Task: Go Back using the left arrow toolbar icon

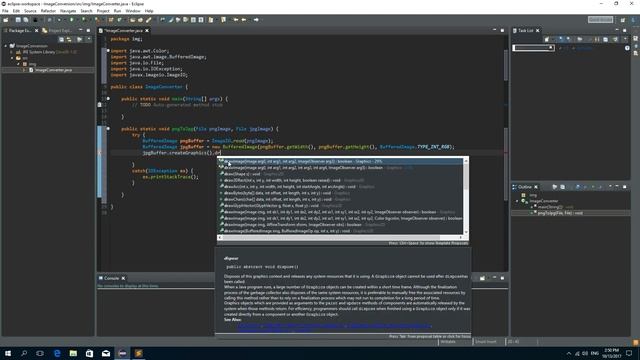Action: pos(244,20)
